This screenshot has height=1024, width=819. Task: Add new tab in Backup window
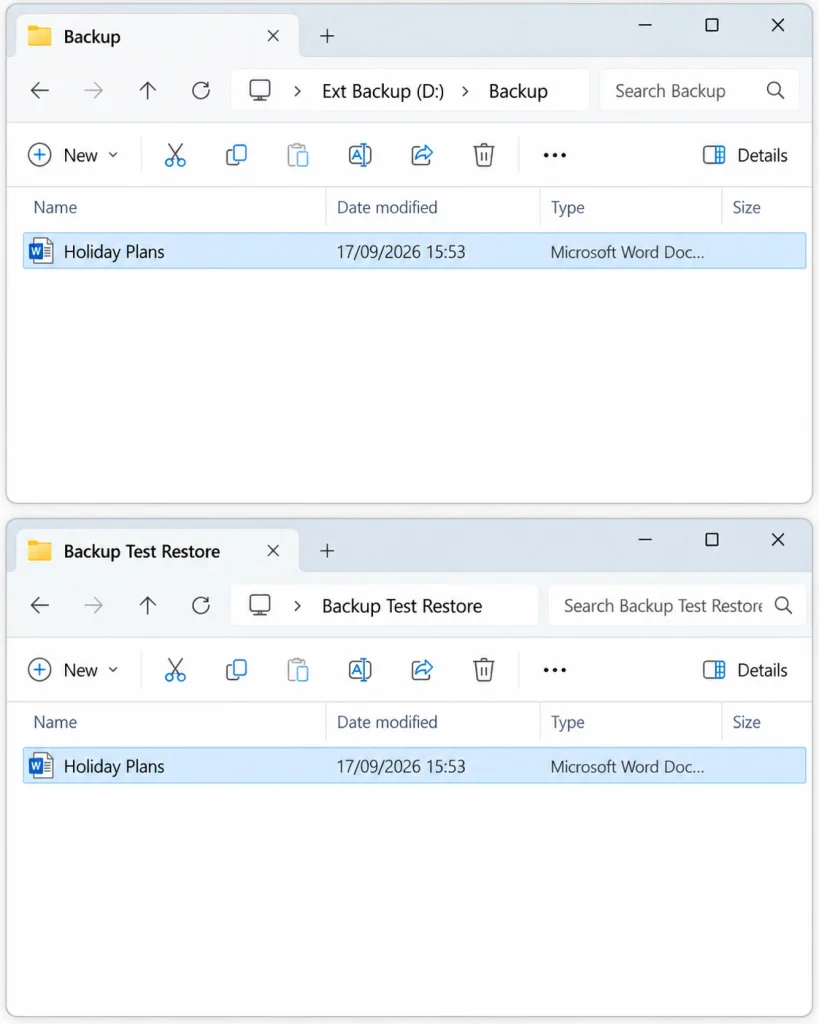click(x=327, y=36)
